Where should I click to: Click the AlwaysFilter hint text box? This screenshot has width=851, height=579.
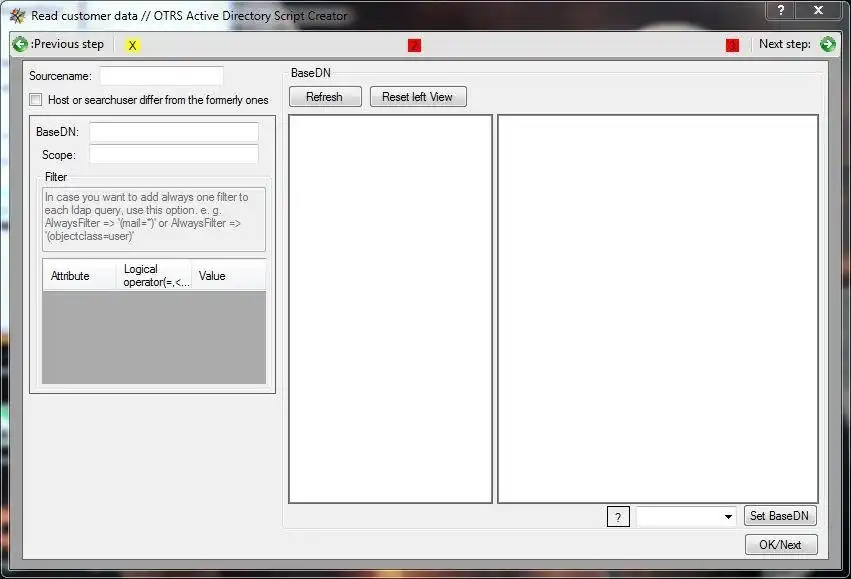(x=154, y=219)
